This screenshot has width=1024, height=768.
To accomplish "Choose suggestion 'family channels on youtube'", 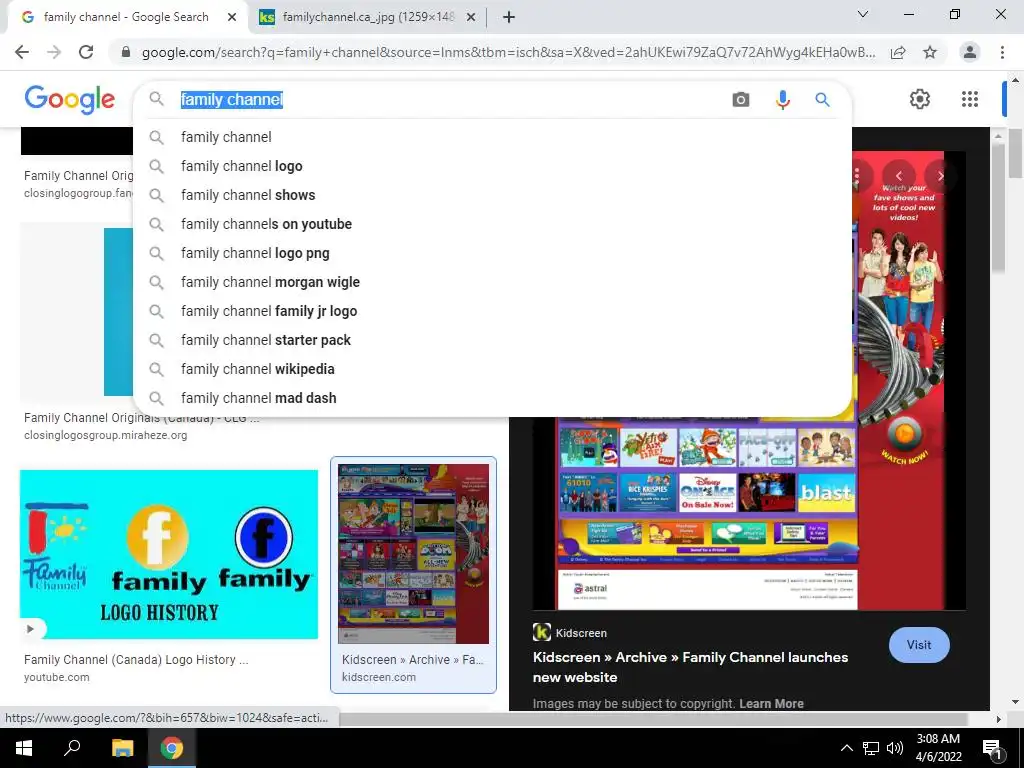I will [x=492, y=224].
